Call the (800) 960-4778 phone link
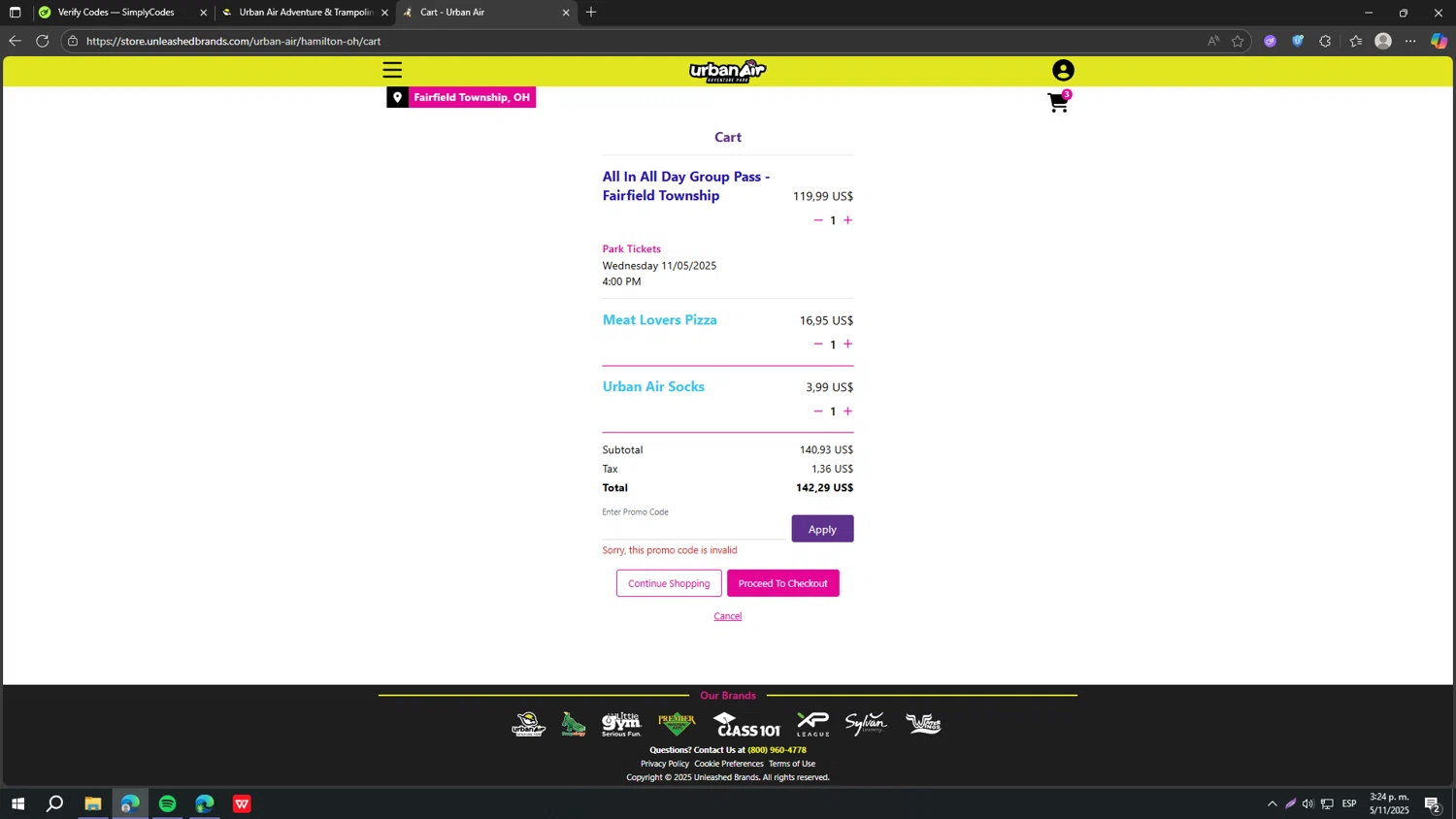This screenshot has width=1456, height=819. tap(777, 750)
